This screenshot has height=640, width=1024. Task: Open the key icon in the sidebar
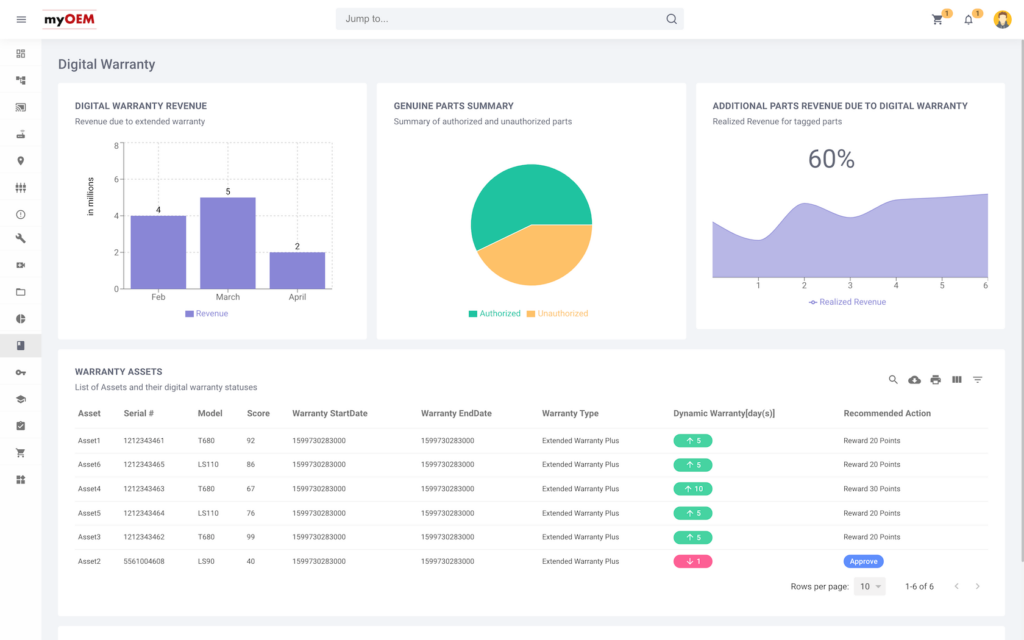tap(21, 372)
